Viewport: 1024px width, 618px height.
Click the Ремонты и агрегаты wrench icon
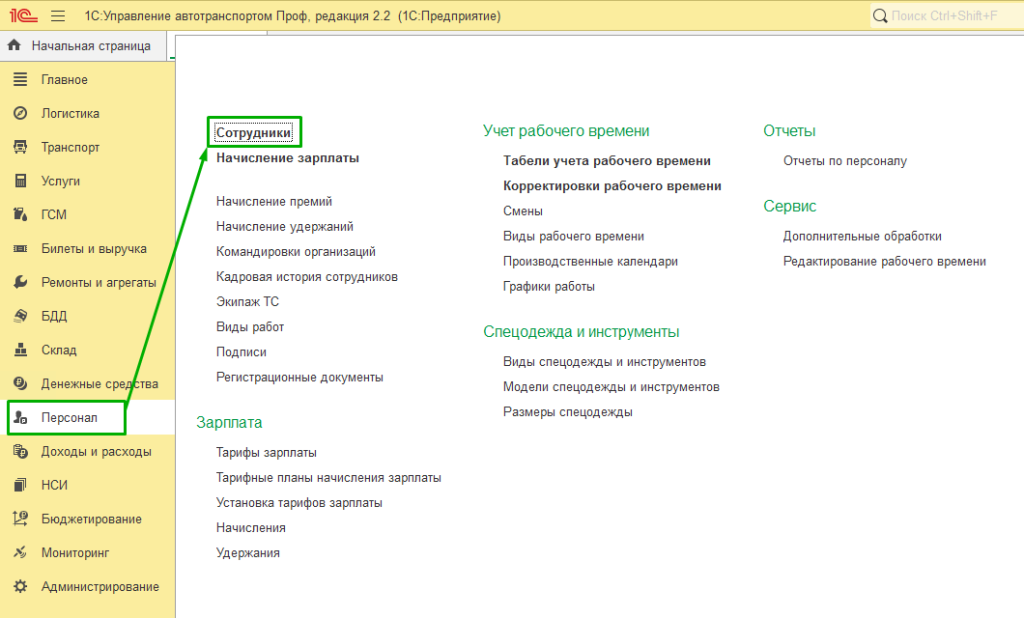pyautogui.click(x=20, y=282)
